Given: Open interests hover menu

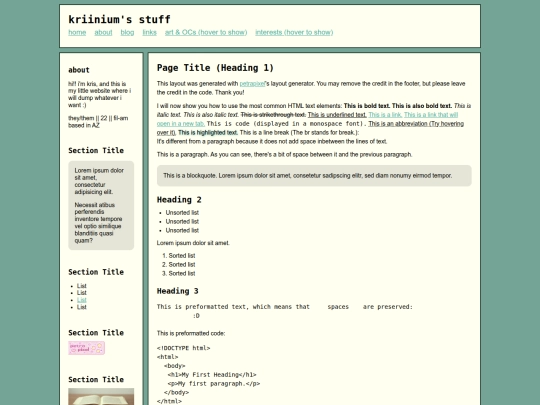Looking at the screenshot, I should point(294,32).
